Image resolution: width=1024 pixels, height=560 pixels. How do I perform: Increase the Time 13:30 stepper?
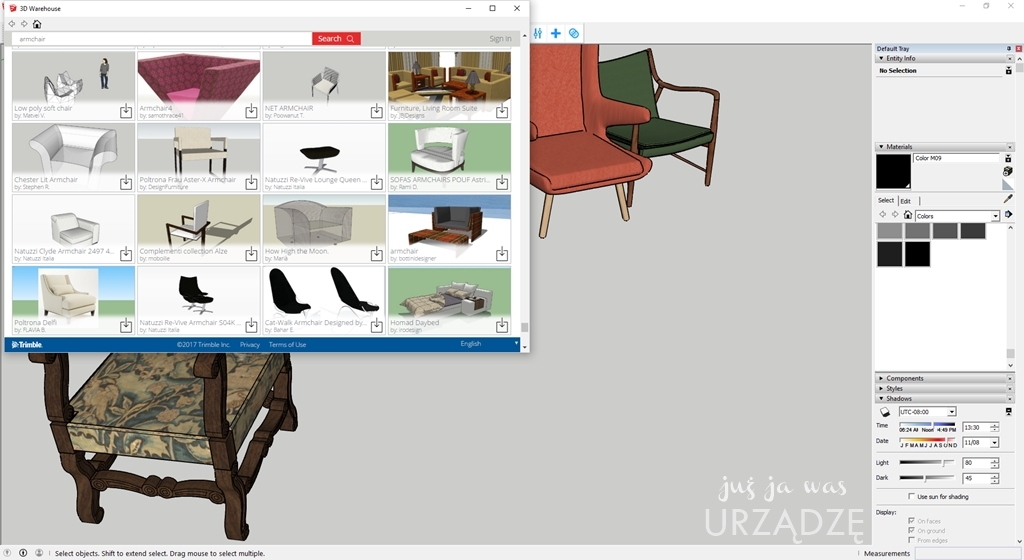pyautogui.click(x=994, y=425)
